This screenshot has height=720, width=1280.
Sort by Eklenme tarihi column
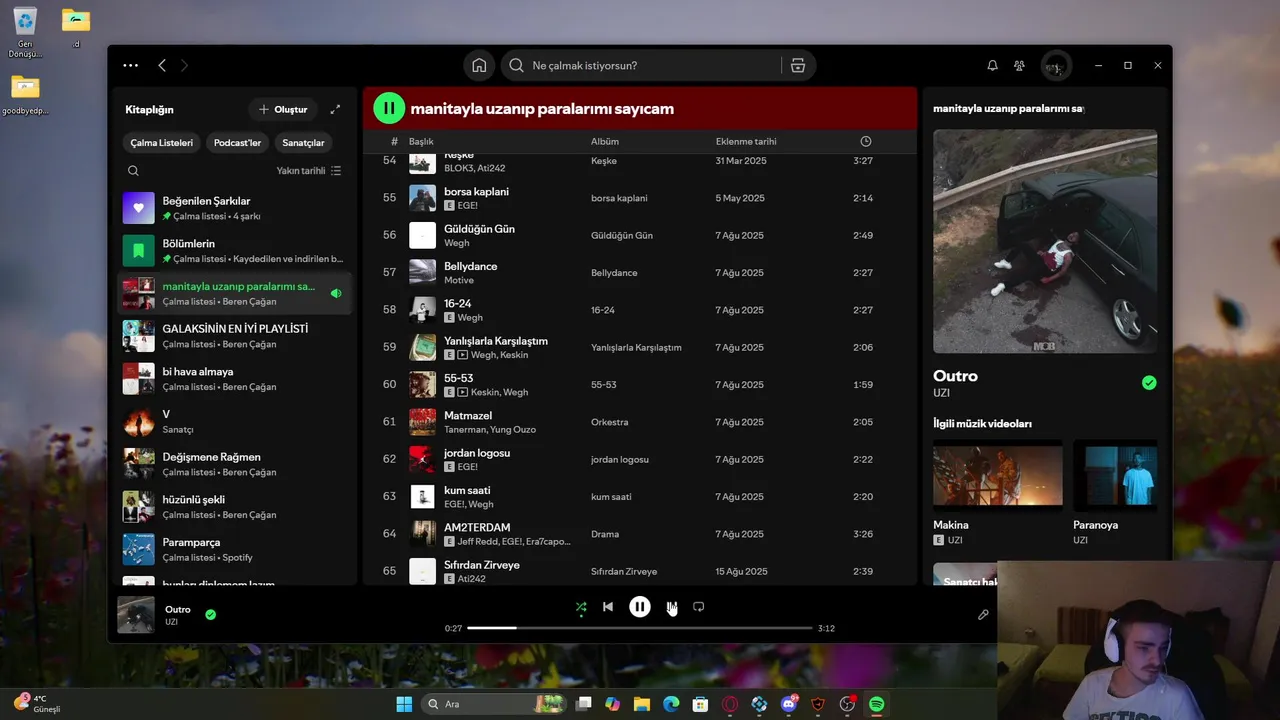[x=746, y=142]
